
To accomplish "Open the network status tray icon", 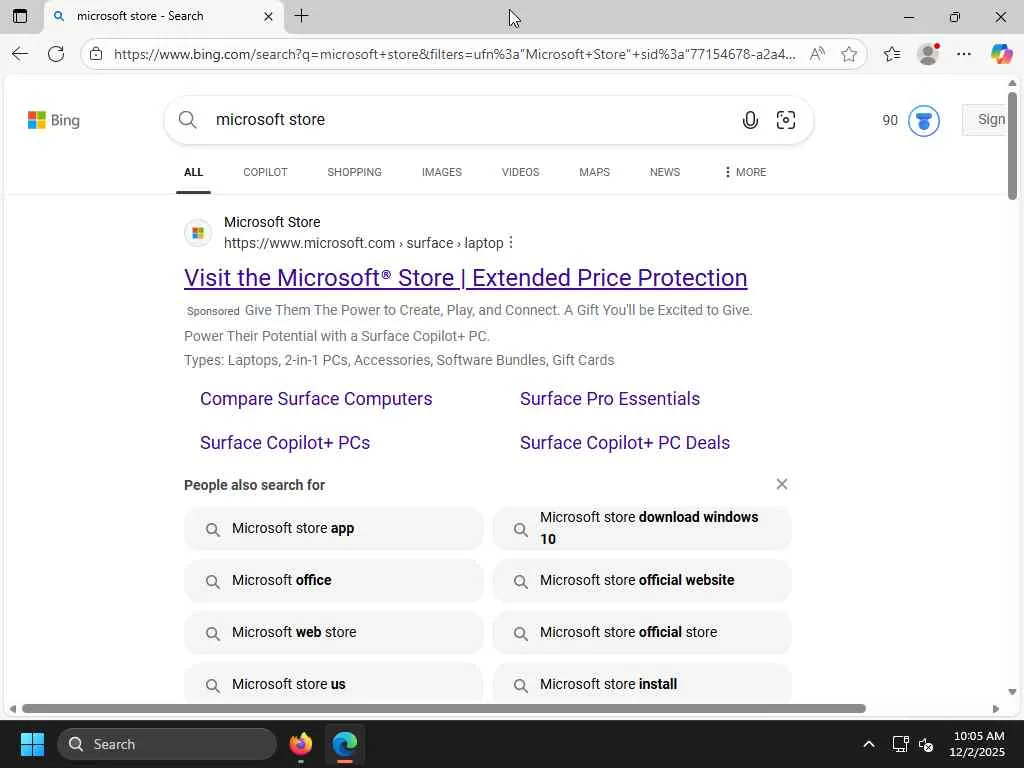I will [901, 744].
